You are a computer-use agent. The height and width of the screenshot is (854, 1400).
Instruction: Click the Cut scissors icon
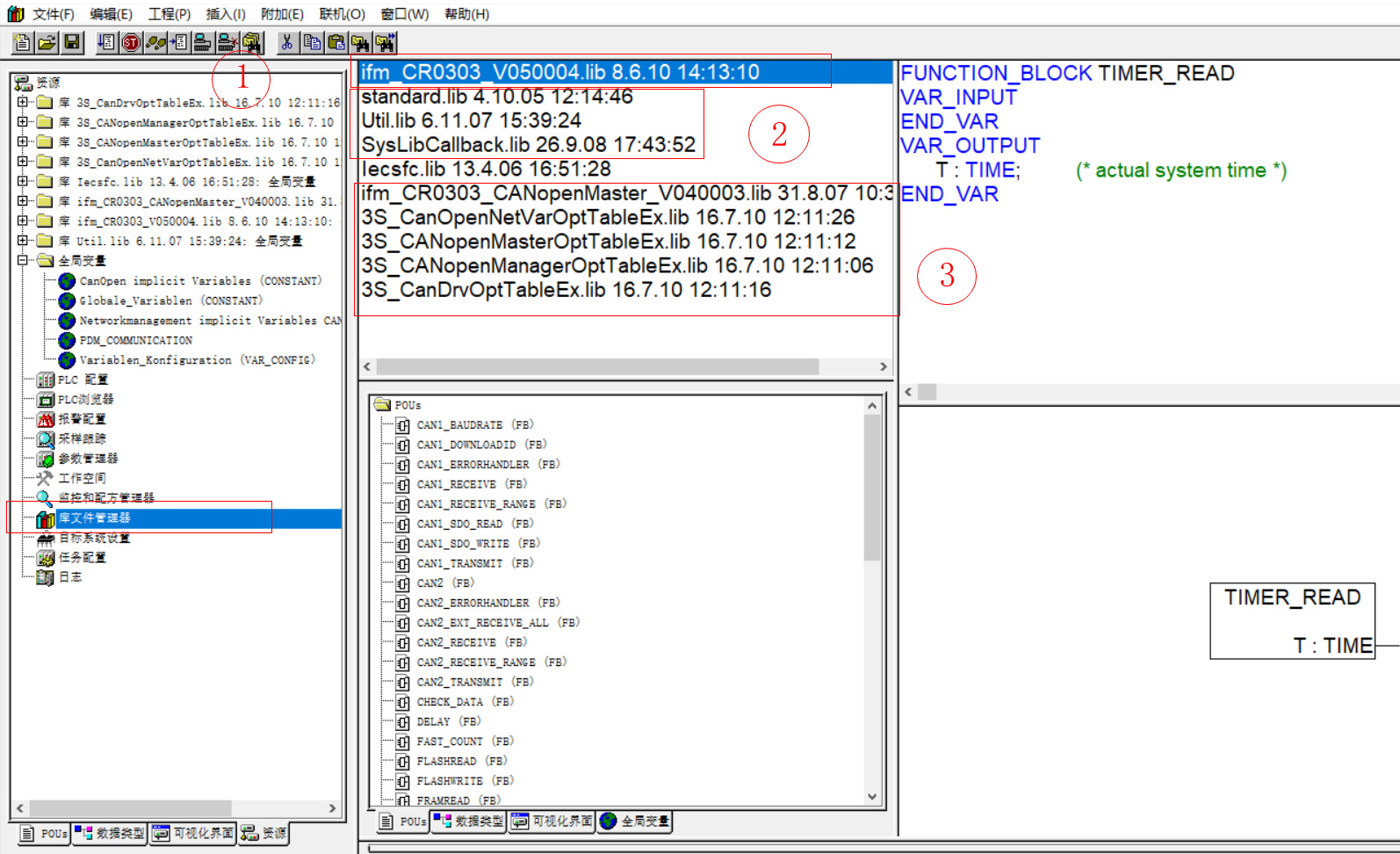click(287, 42)
